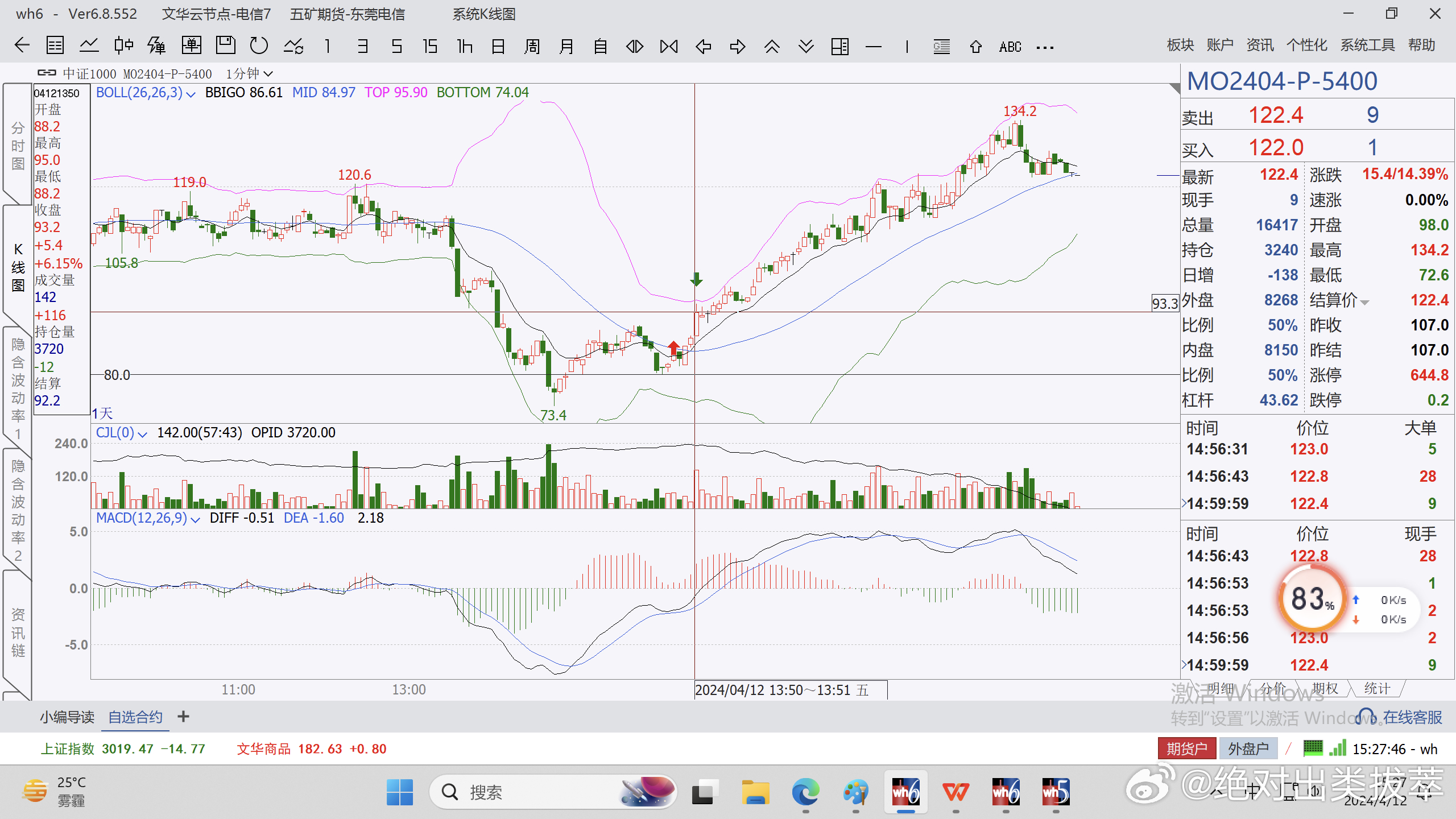Open the quote list toolbar icon
Viewport: 1456px width, 819px height.
pos(55,45)
